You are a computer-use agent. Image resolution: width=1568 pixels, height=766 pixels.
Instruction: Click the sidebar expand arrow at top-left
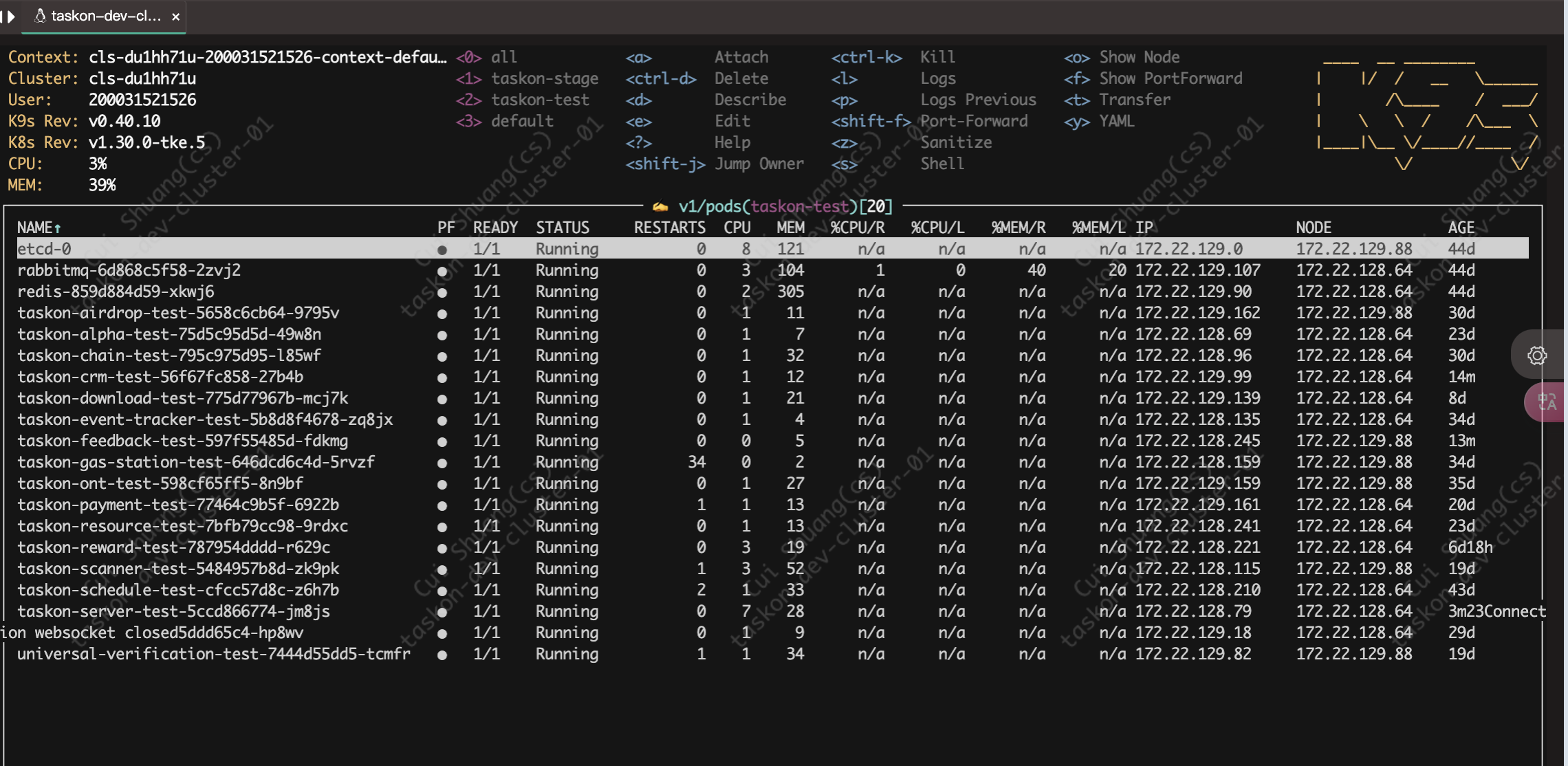coord(10,16)
